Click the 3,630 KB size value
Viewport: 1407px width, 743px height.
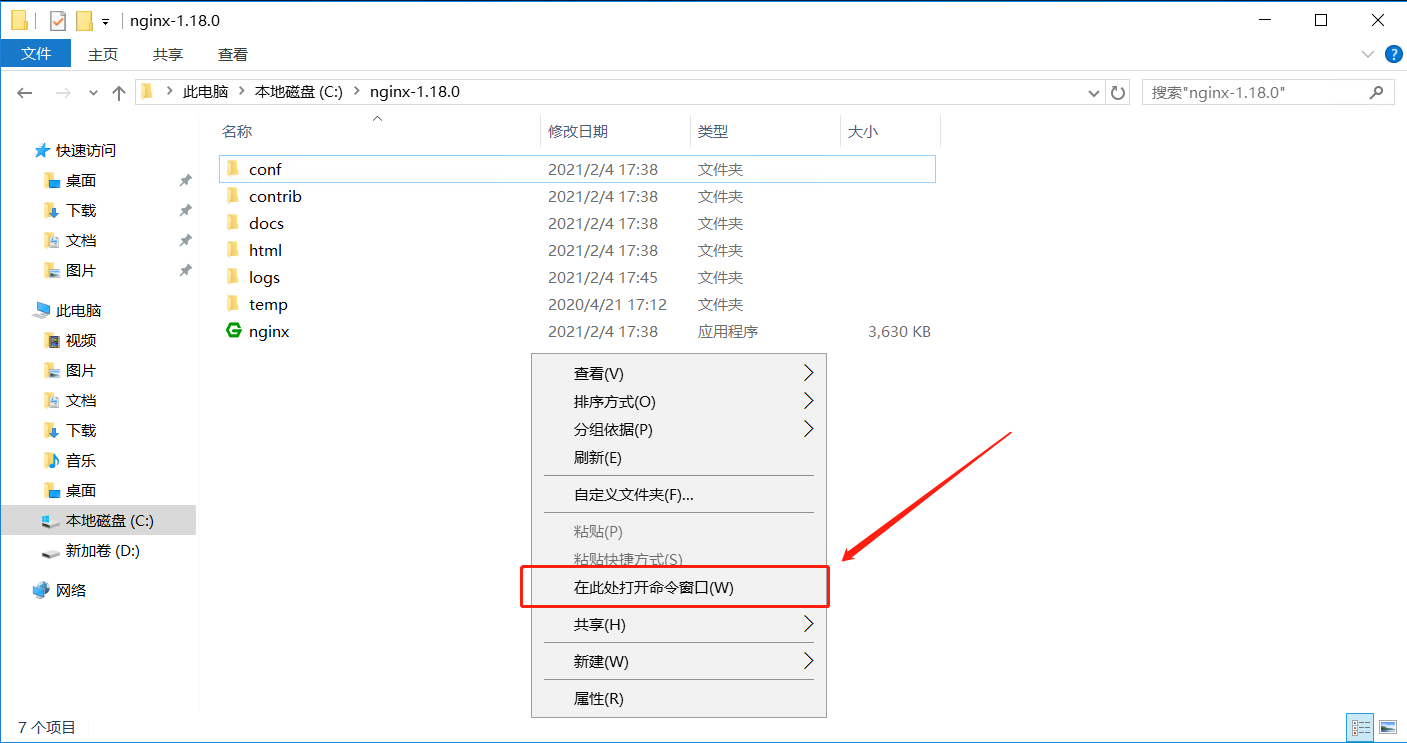pos(899,331)
